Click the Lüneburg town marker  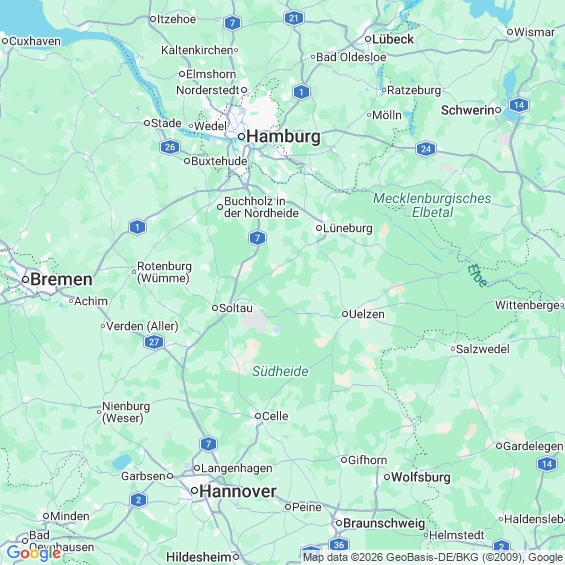[319, 228]
